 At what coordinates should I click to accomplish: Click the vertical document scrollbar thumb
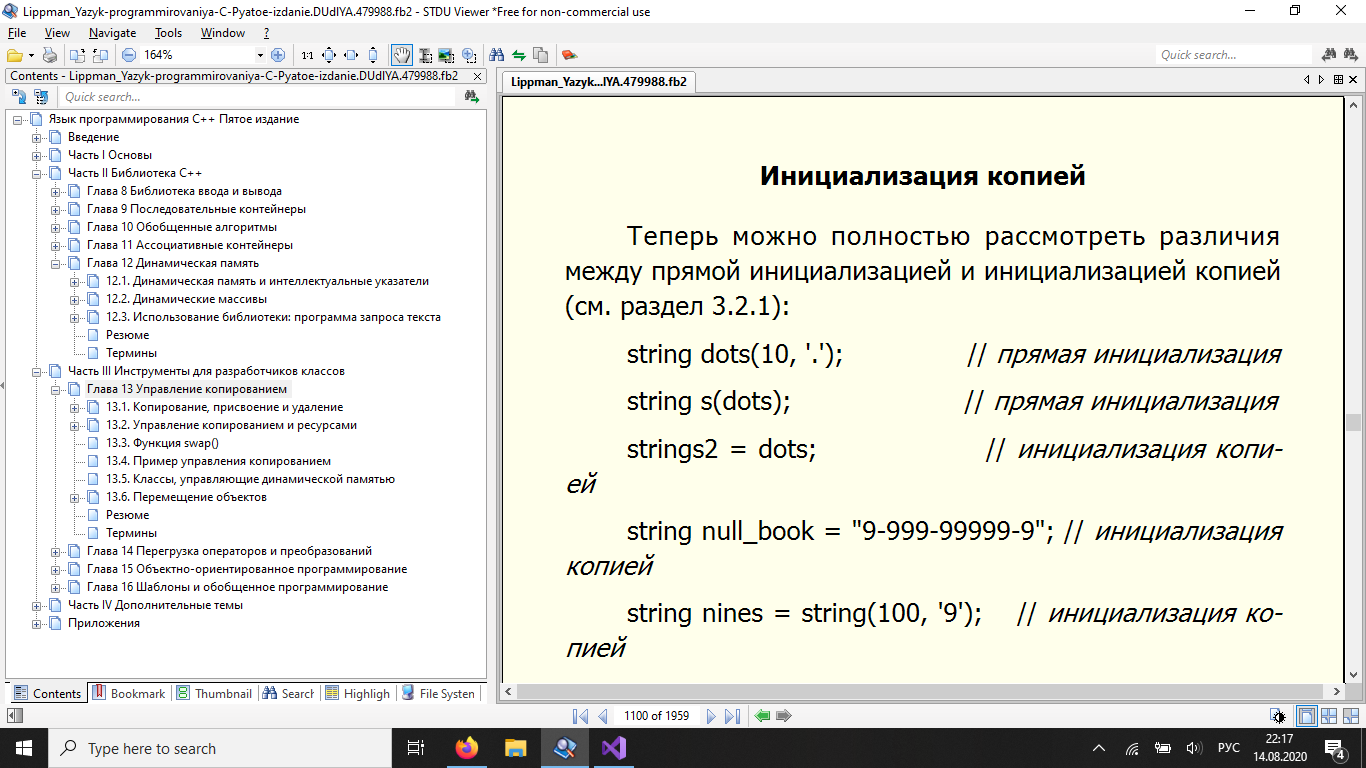[1353, 422]
